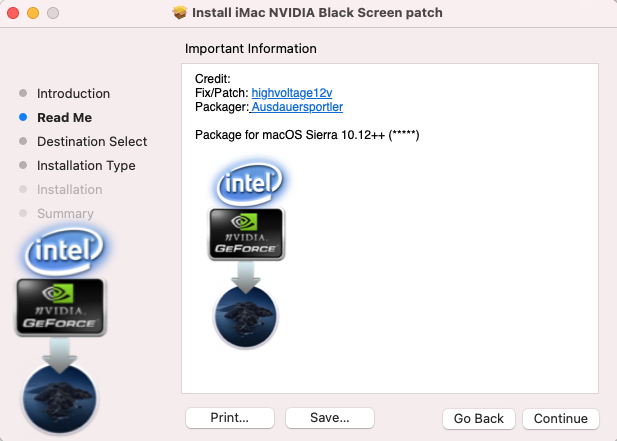This screenshot has width=617, height=441.
Task: Click the Go Back button
Action: (479, 418)
